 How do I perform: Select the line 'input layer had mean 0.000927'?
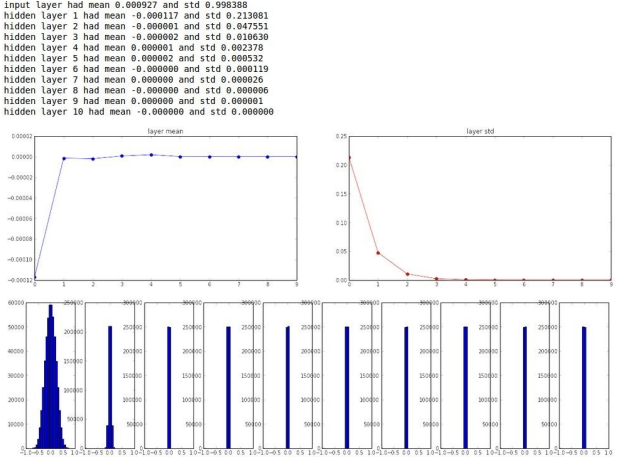click(x=126, y=5)
